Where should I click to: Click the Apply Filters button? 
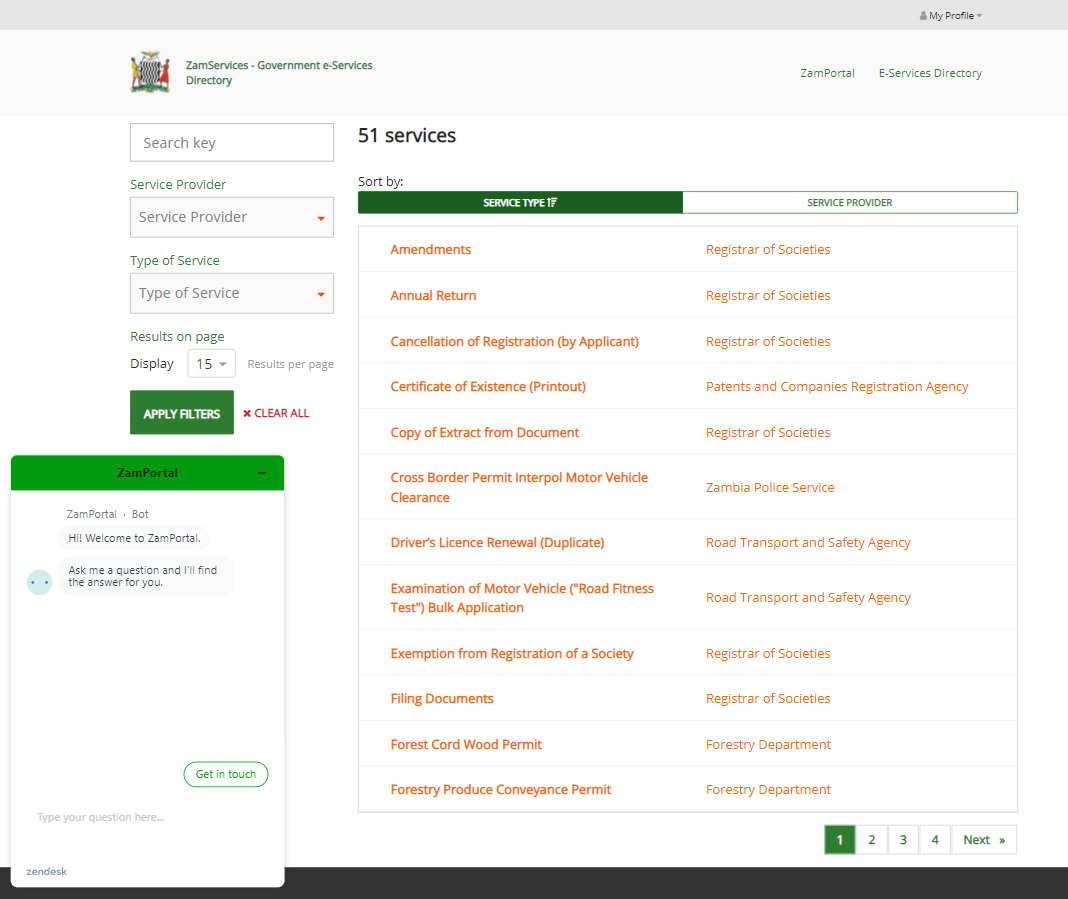pos(182,413)
